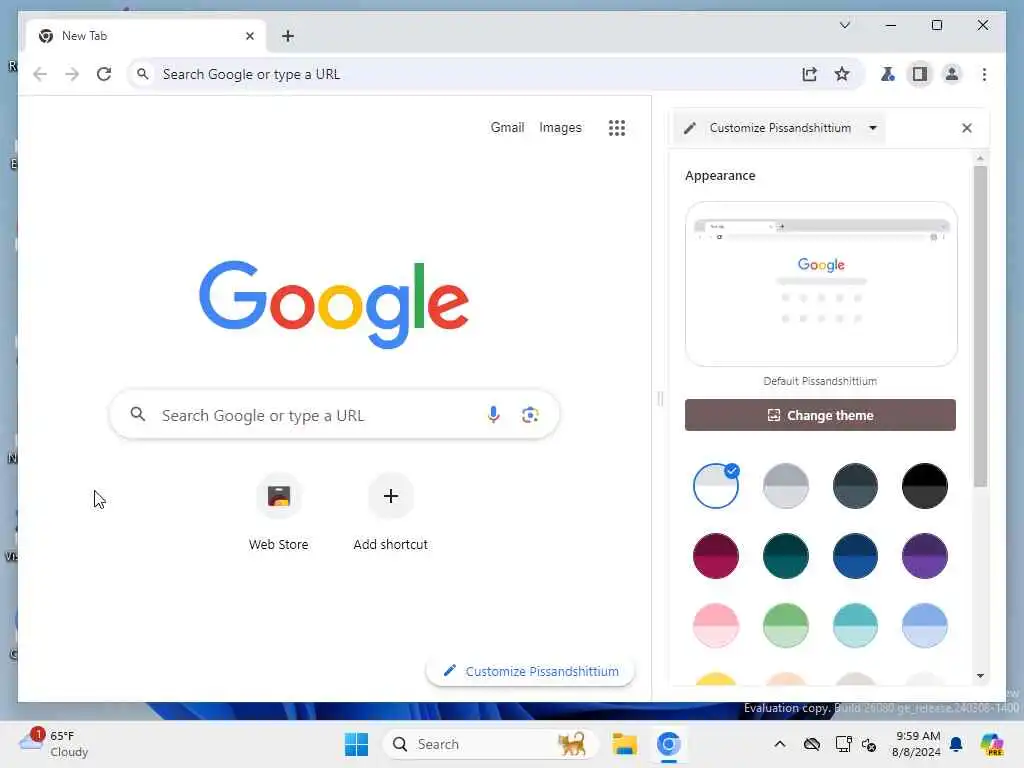Select the burgundy color swatch
This screenshot has height=768, width=1024.
[x=716, y=556]
